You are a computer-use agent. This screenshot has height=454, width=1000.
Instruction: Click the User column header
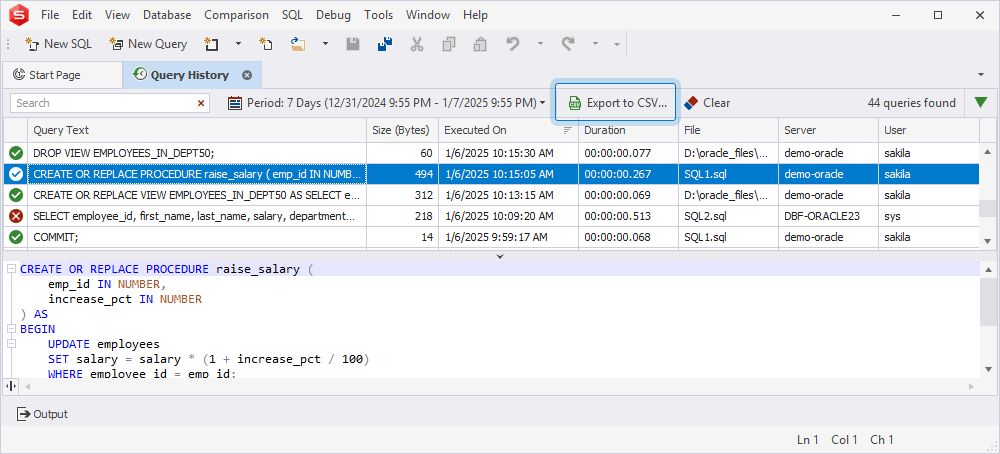coord(929,130)
